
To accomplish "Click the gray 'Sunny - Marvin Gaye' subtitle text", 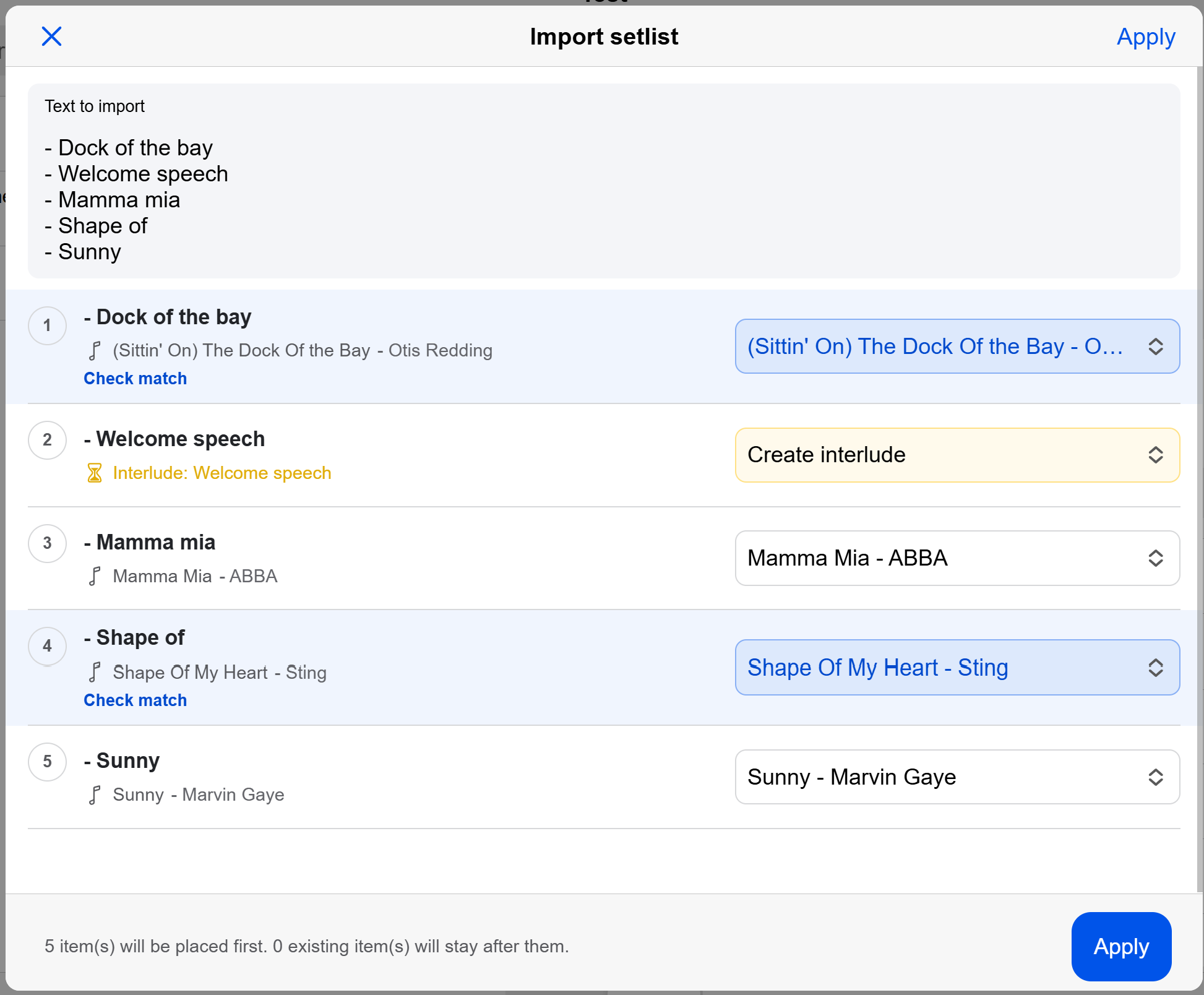I will pos(199,795).
